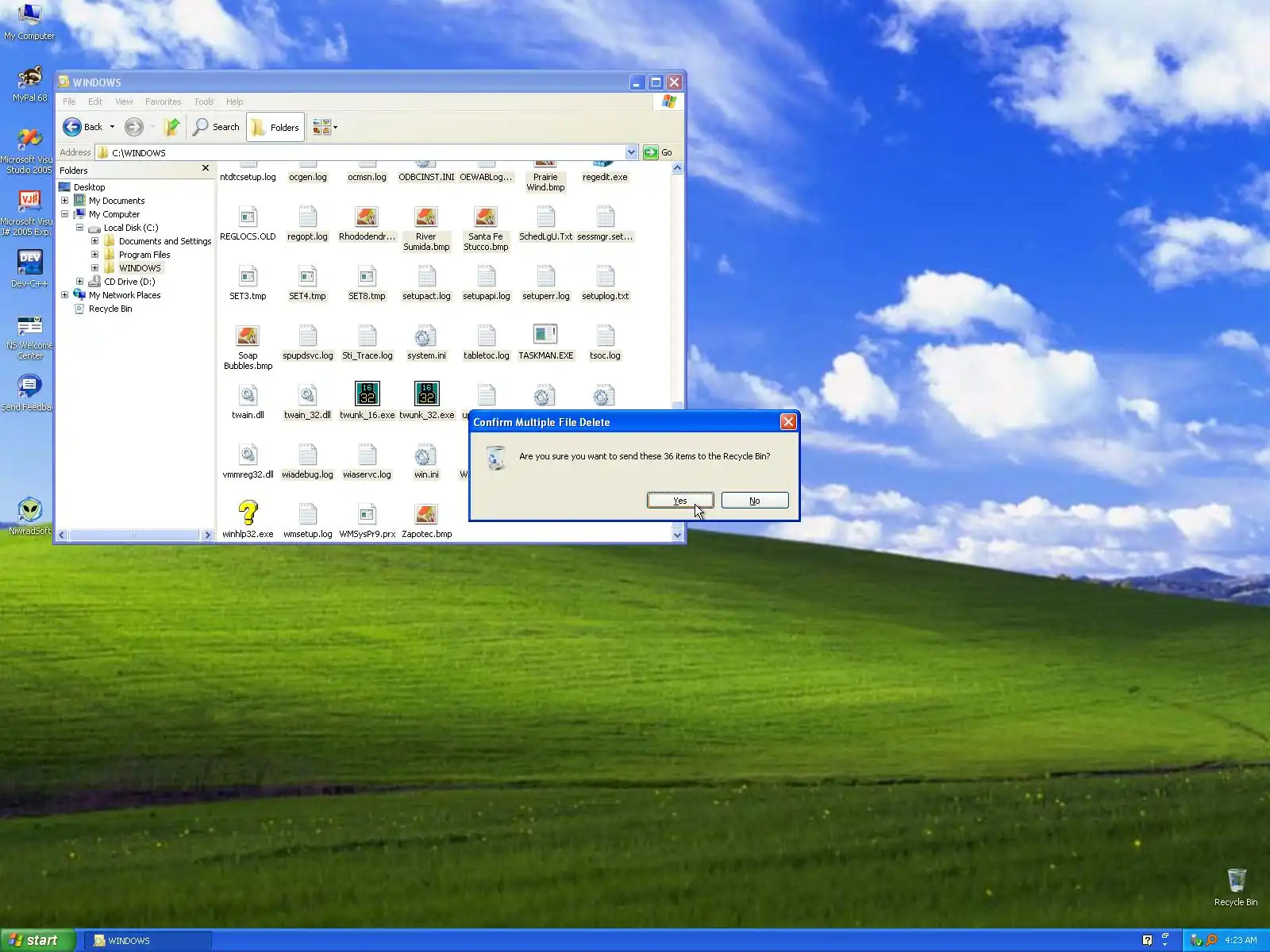This screenshot has height=952, width=1270.
Task: Collapse Local Disk (C:) tree node
Action: (x=80, y=228)
